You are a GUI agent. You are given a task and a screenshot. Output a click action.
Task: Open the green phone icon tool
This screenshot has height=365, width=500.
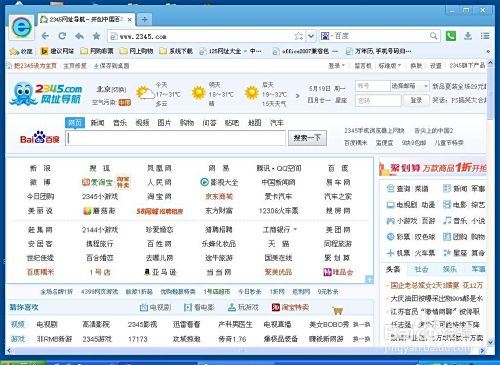pyautogui.click(x=451, y=36)
